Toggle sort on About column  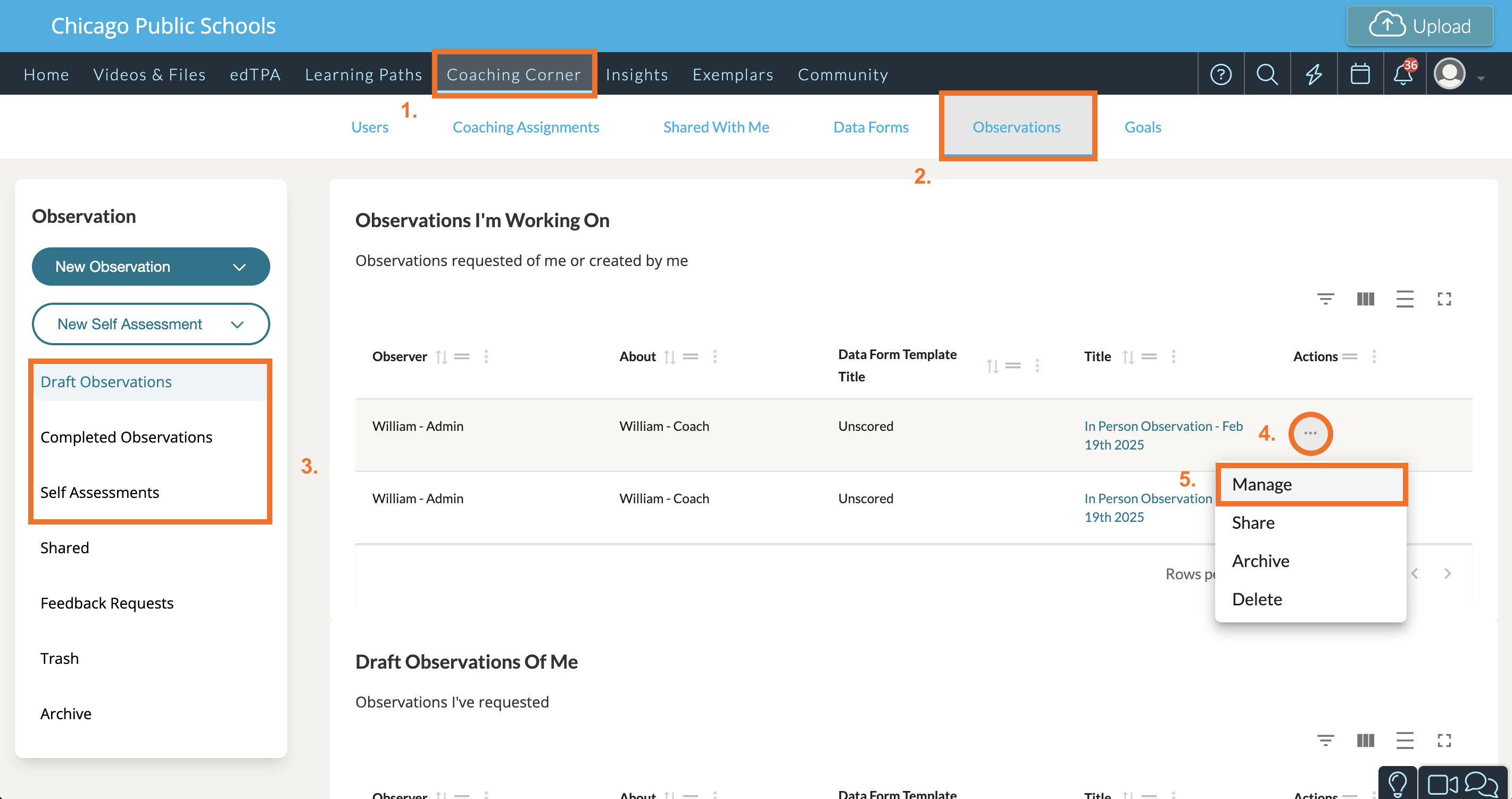[670, 357]
